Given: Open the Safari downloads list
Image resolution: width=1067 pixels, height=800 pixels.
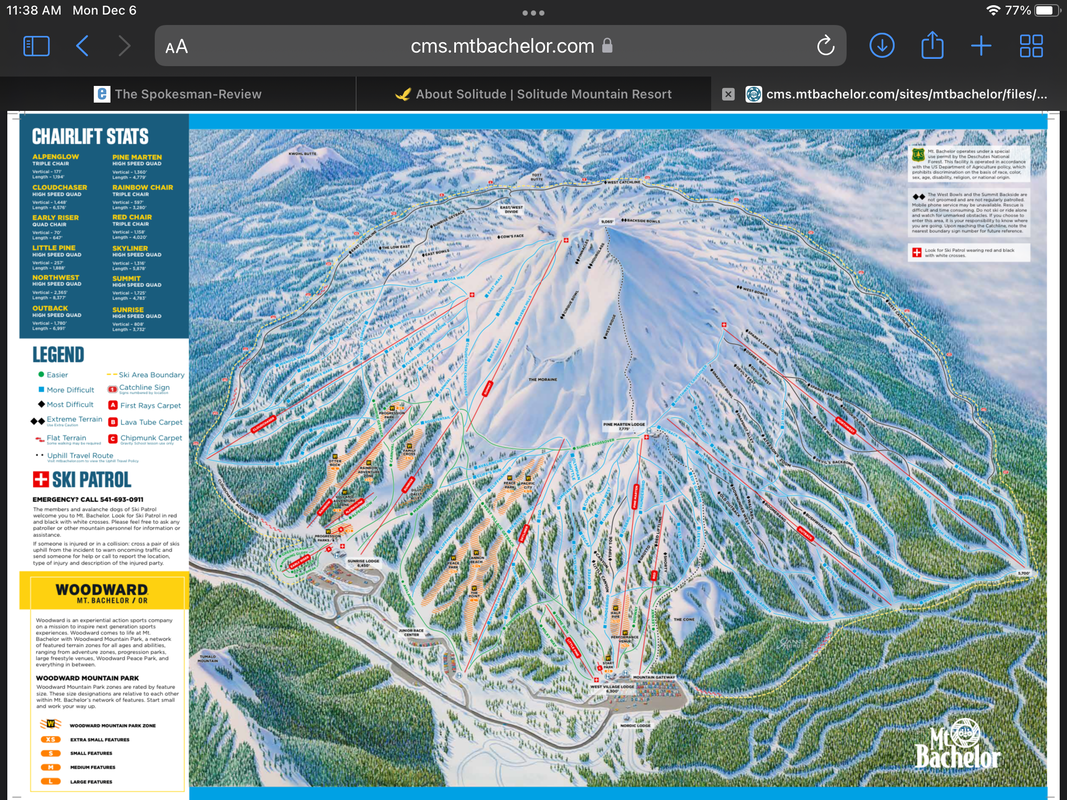Looking at the screenshot, I should tap(882, 46).
